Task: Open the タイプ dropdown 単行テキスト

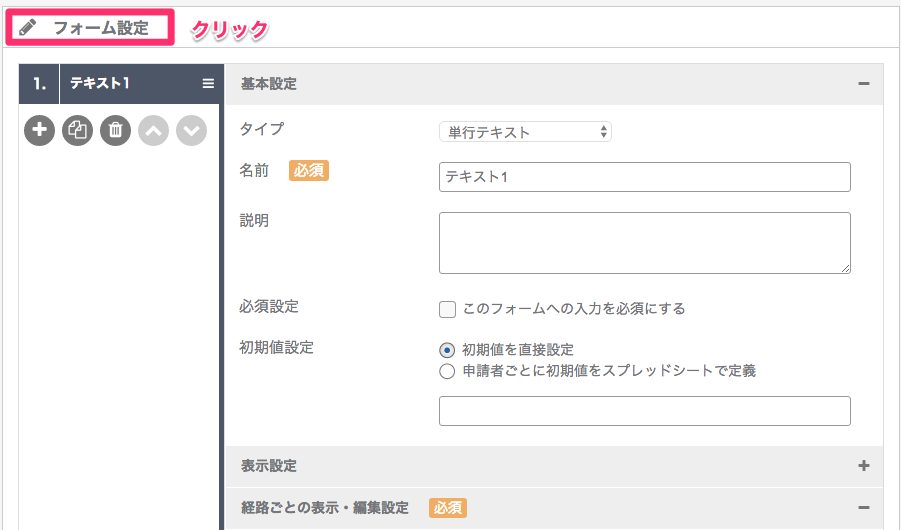Action: (525, 132)
